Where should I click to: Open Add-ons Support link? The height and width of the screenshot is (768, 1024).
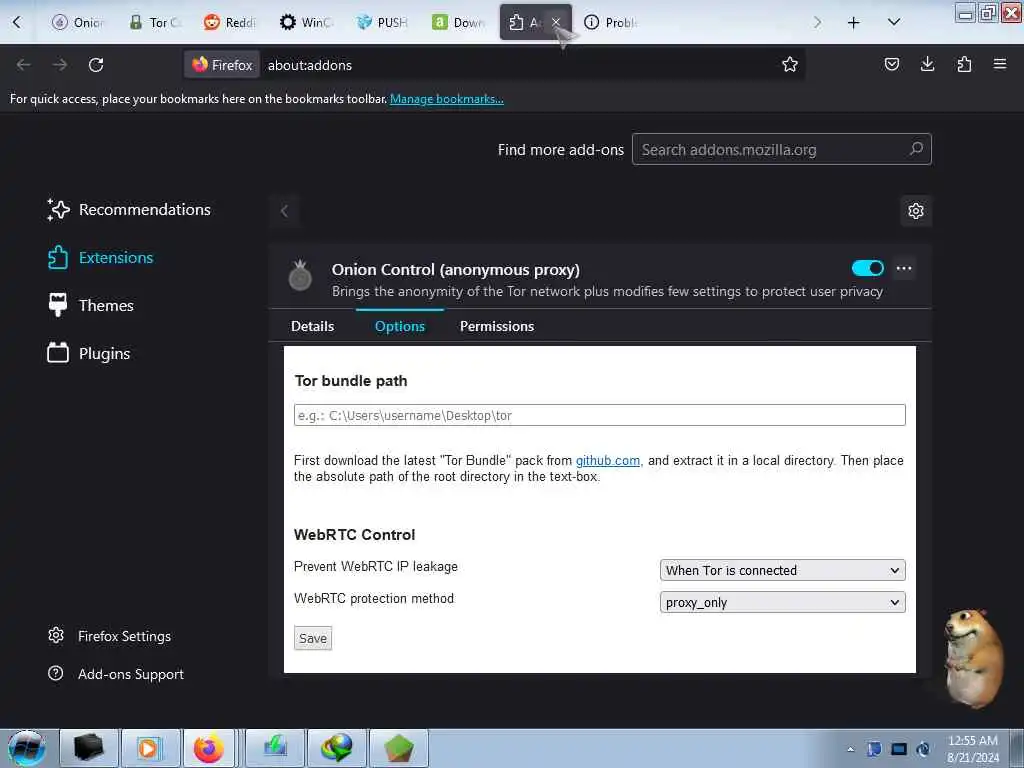coord(117,674)
